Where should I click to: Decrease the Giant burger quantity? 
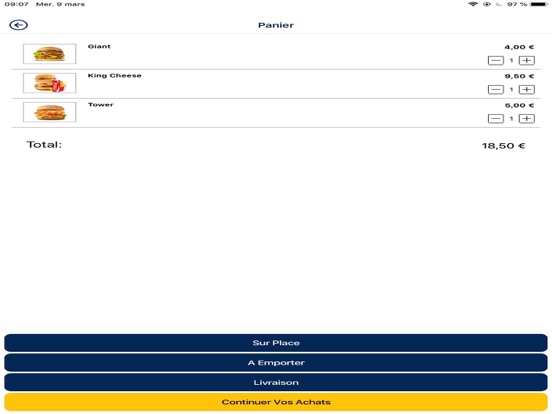click(x=496, y=61)
